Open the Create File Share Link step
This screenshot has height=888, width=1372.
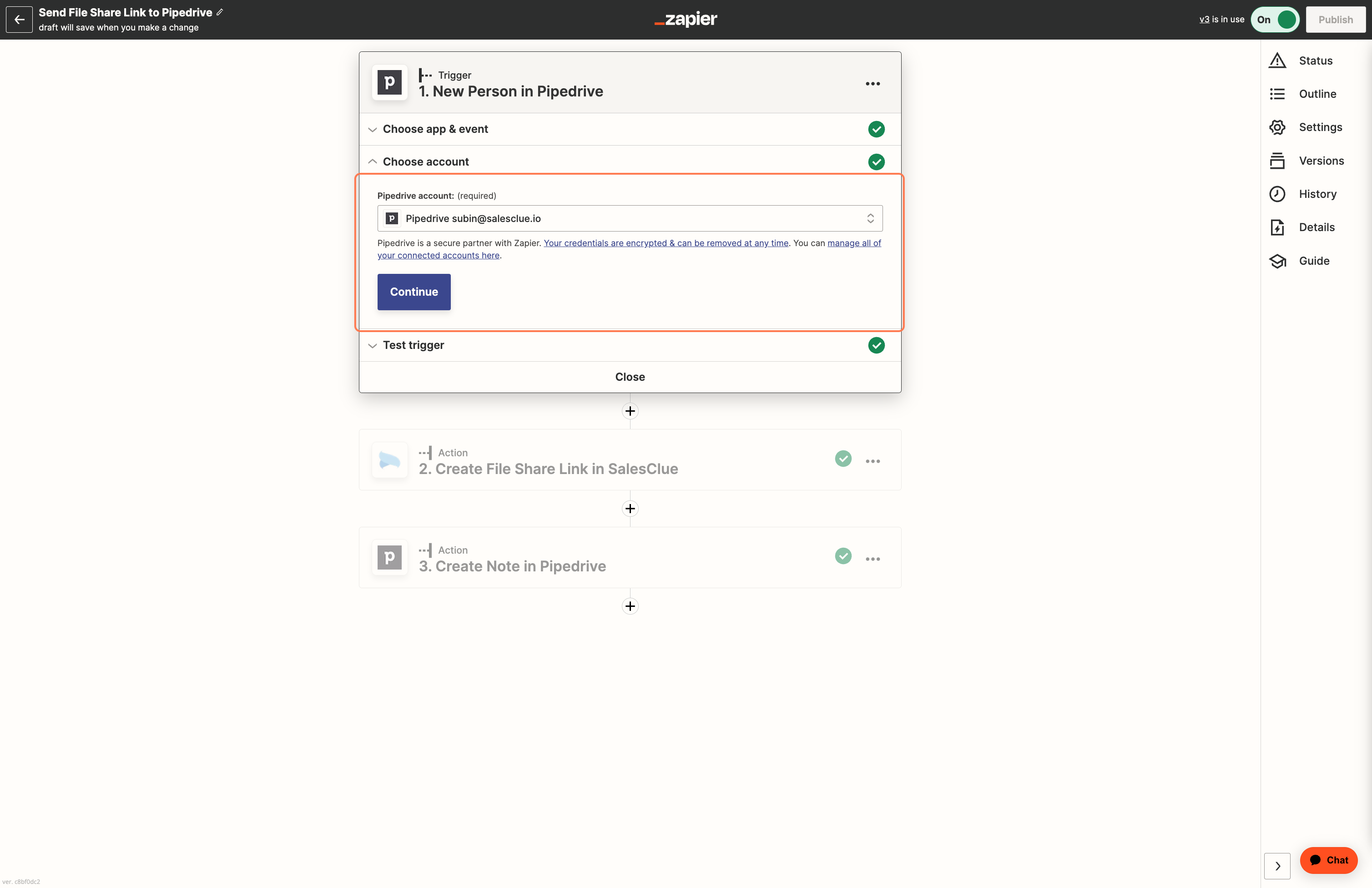point(630,460)
